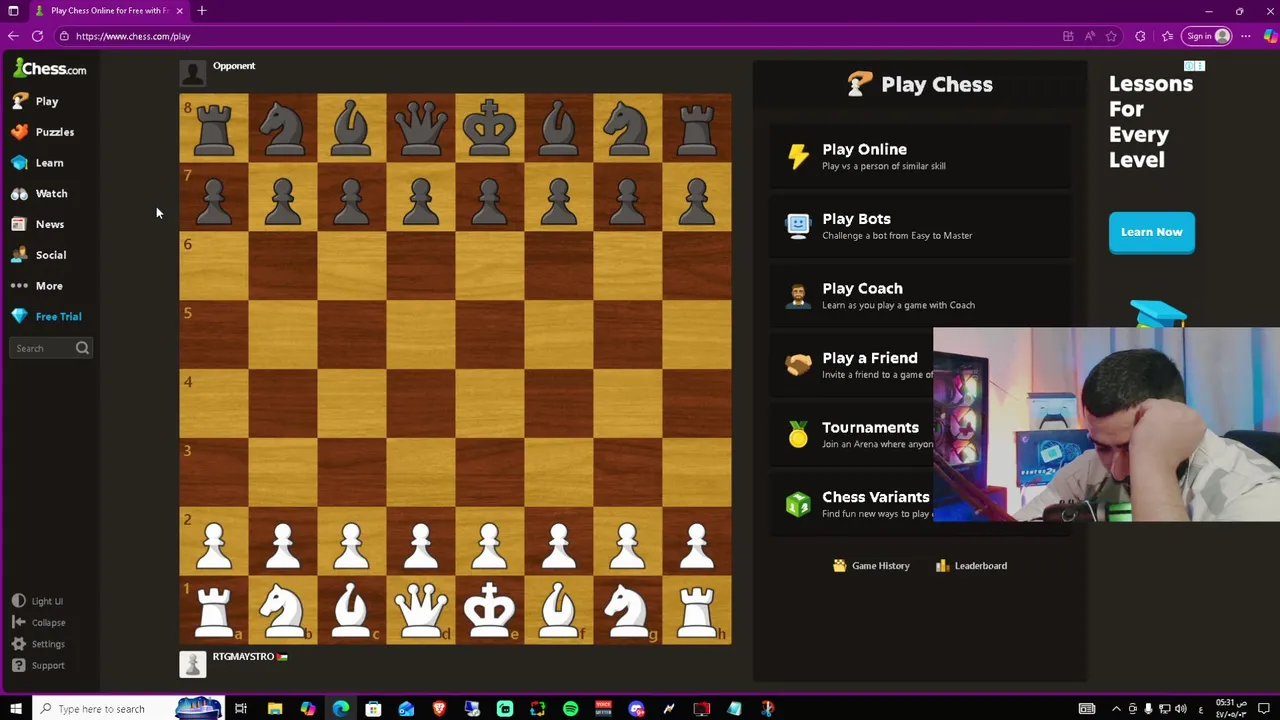Open Puzzles from the sidebar
This screenshot has width=1280, height=720.
point(43,132)
